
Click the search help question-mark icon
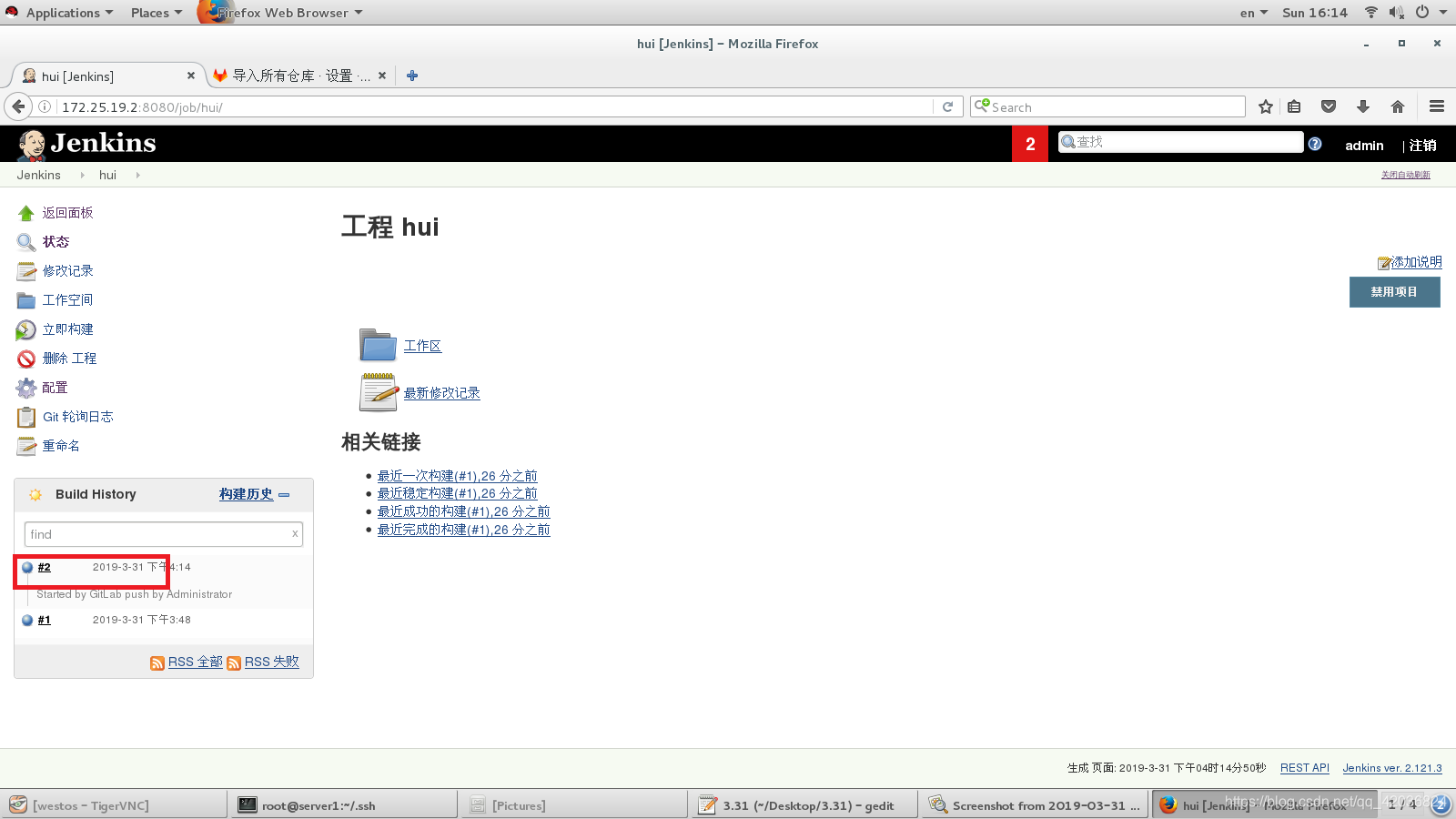click(1315, 143)
